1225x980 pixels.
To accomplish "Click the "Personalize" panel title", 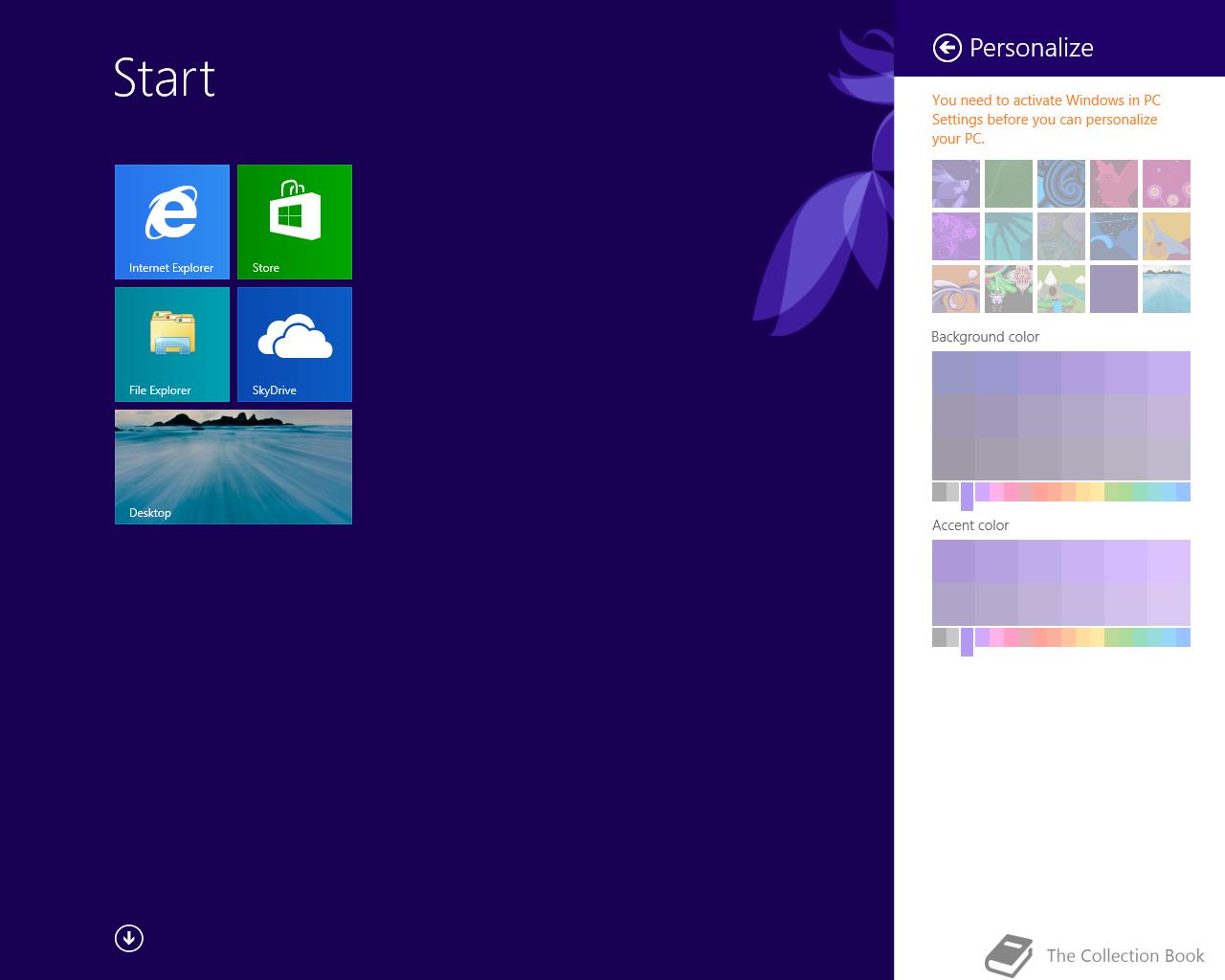I will [x=1031, y=48].
